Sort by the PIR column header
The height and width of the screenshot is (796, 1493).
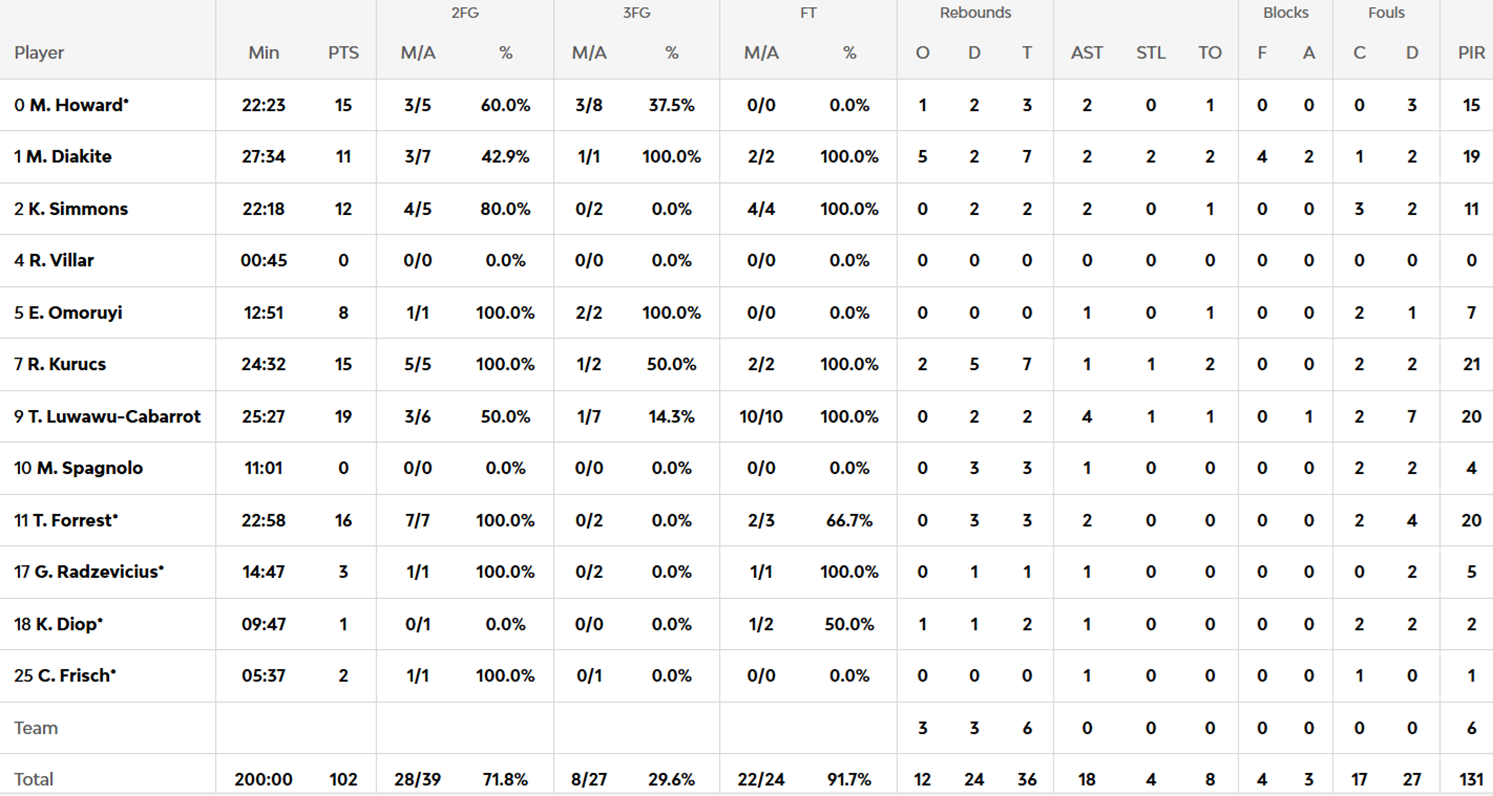coord(1471,53)
